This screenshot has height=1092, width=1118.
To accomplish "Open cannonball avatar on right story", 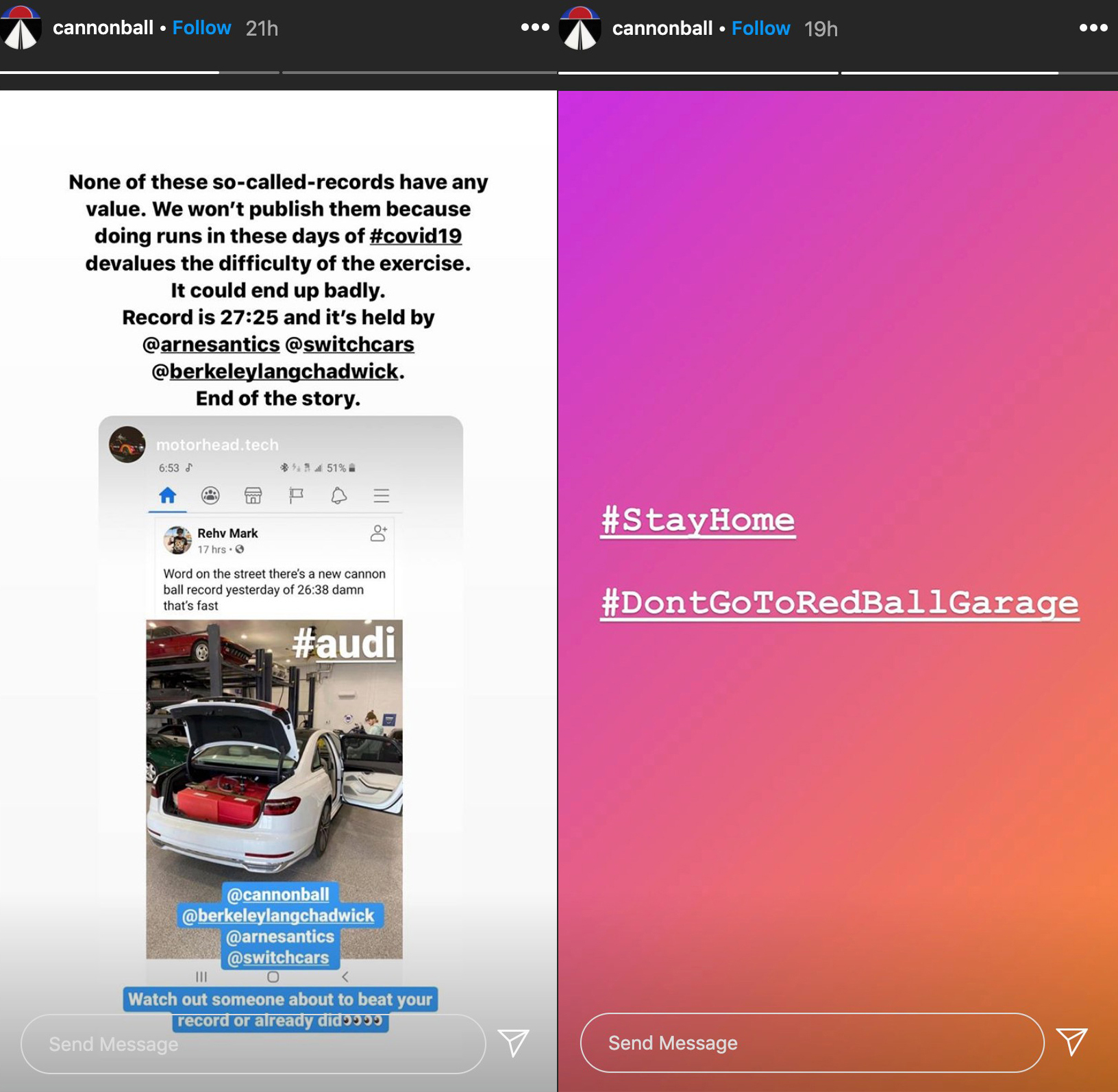I will pyautogui.click(x=580, y=27).
